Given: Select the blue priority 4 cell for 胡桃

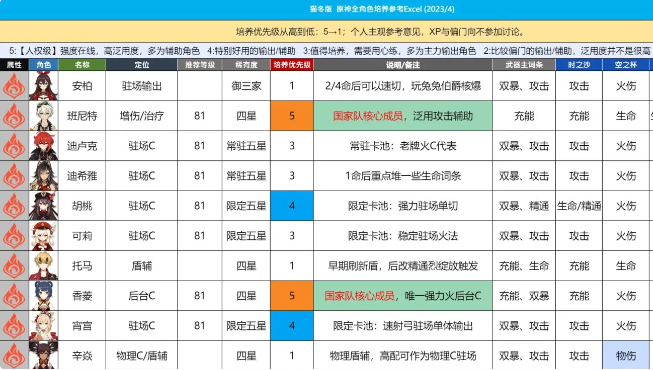Looking at the screenshot, I should tap(292, 206).
